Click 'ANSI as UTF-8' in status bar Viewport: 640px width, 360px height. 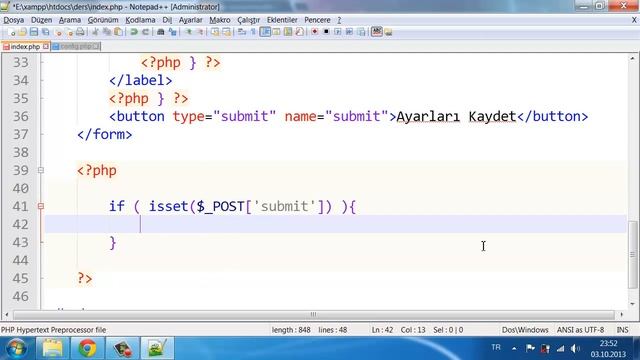580,330
